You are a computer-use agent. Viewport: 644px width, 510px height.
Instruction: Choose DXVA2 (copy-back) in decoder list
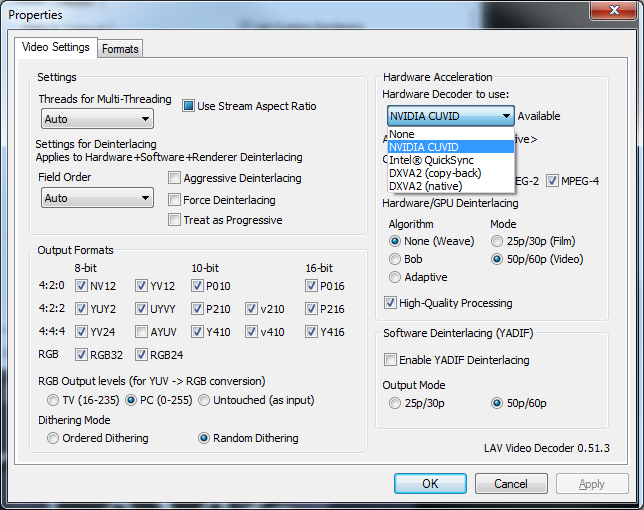pyautogui.click(x=451, y=173)
